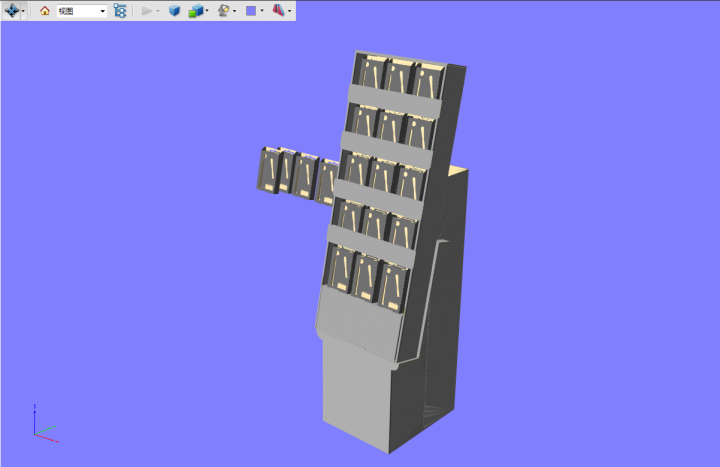Toggle the Model Tree panel icon
Image resolution: width=720 pixels, height=467 pixels.
(120, 11)
